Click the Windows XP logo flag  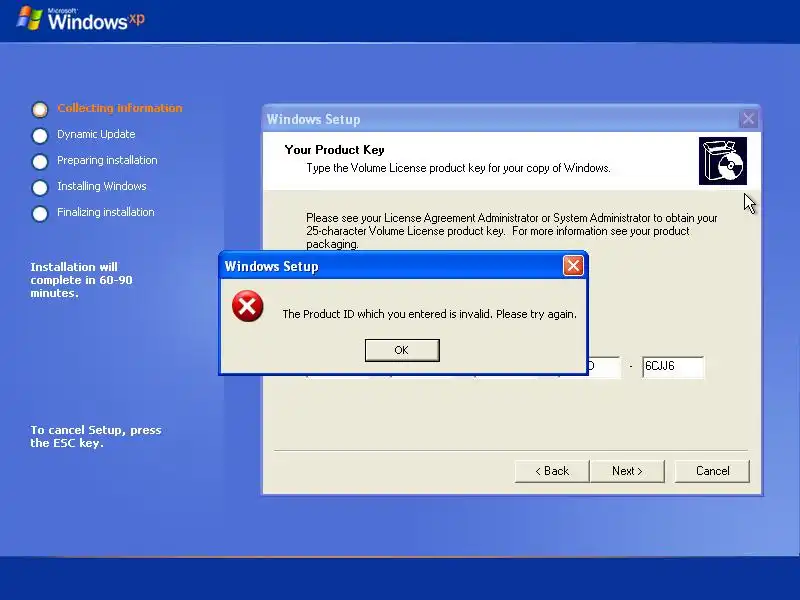[29, 18]
